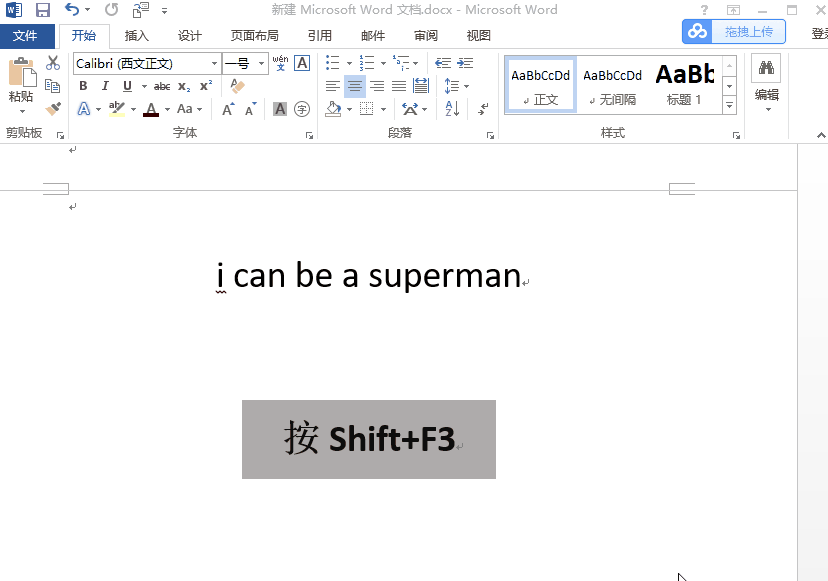Viewport: 828px width, 581px height.
Task: Toggle Italic formatting
Action: 105,86
